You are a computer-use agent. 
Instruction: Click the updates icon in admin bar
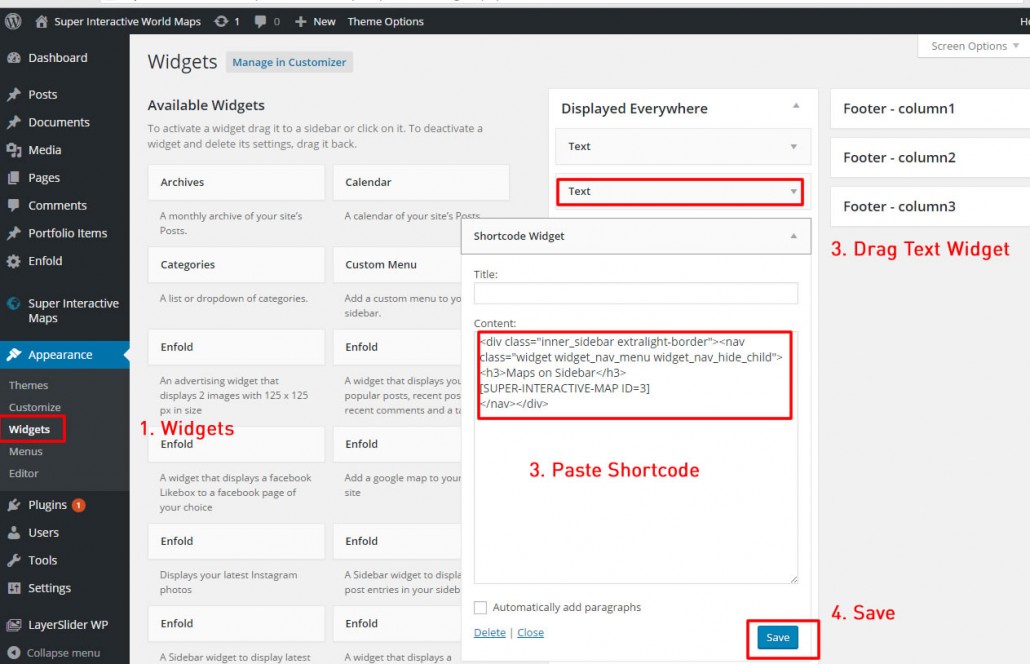click(x=221, y=21)
